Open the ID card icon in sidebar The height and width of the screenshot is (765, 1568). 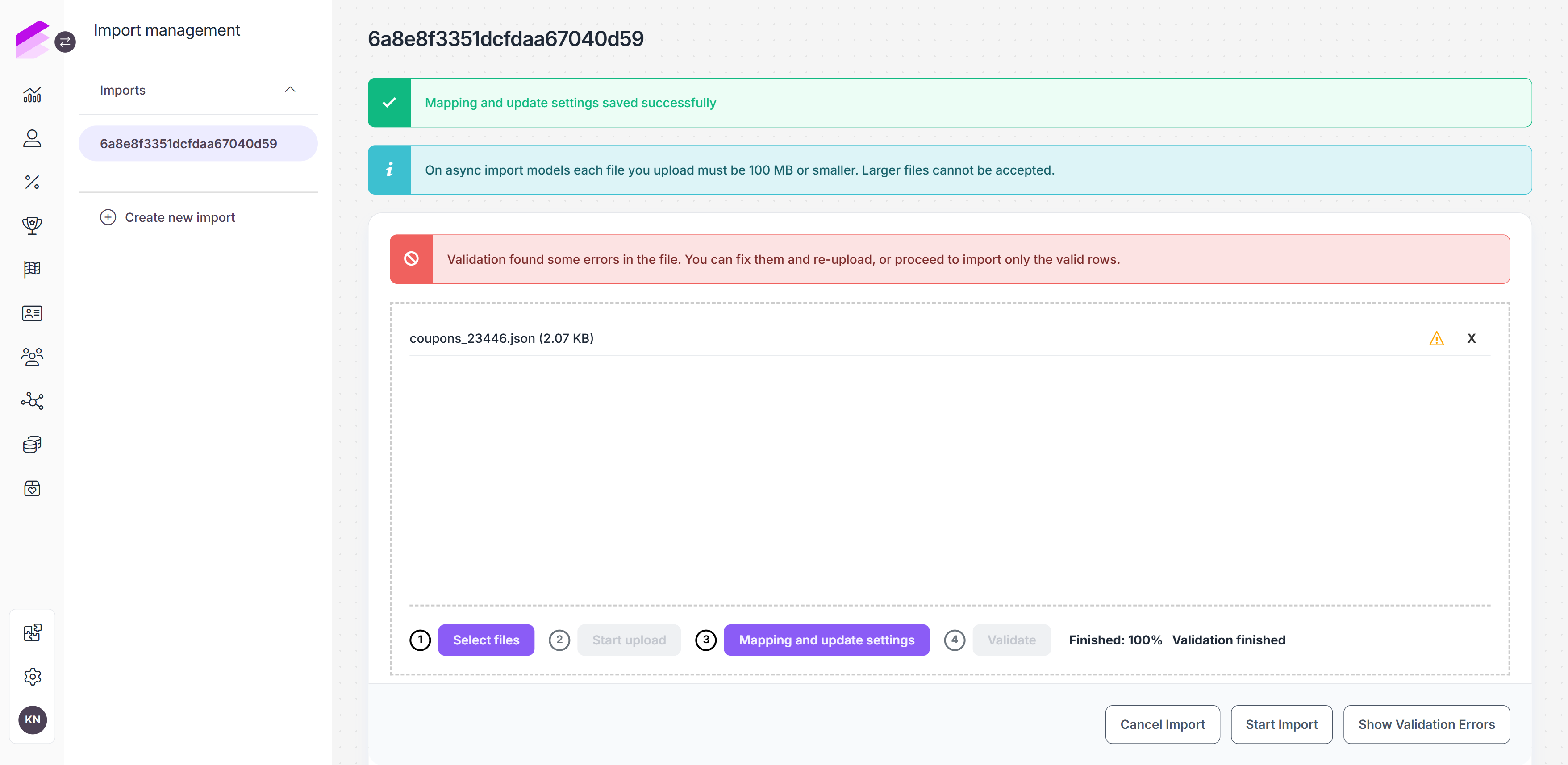tap(32, 313)
